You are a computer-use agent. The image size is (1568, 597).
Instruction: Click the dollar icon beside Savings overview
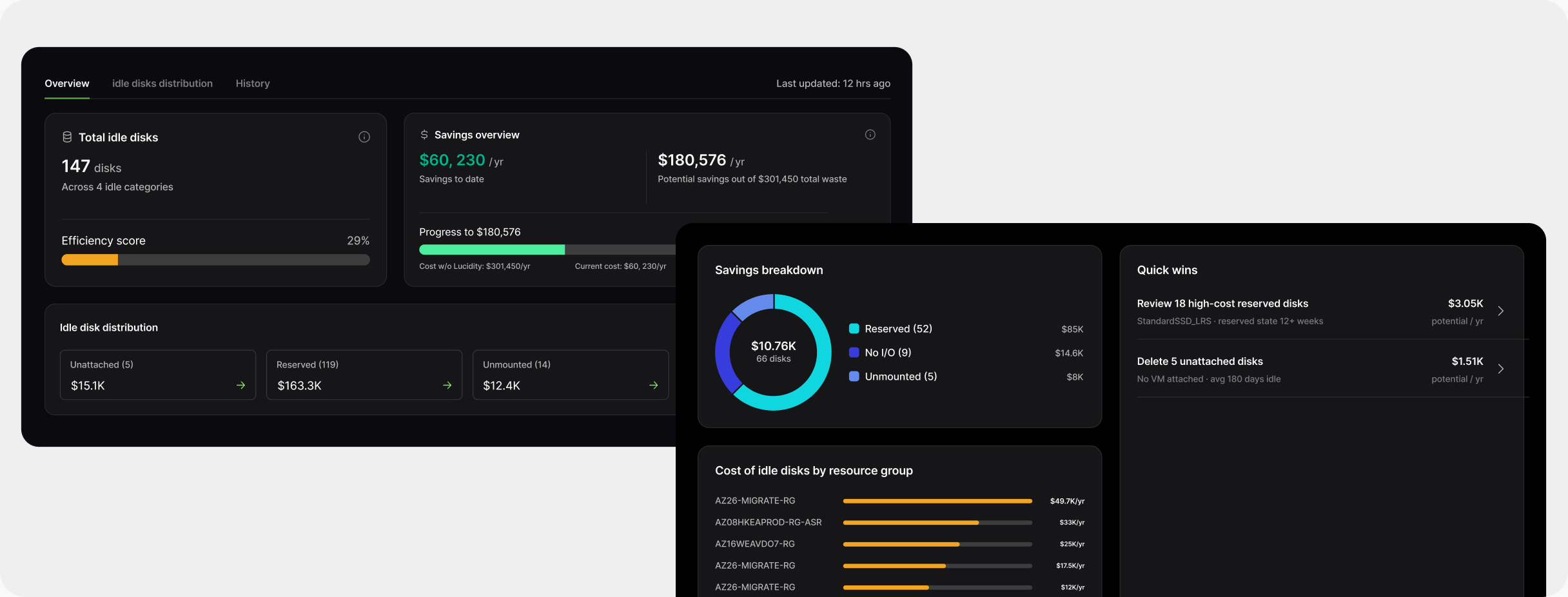pyautogui.click(x=424, y=135)
